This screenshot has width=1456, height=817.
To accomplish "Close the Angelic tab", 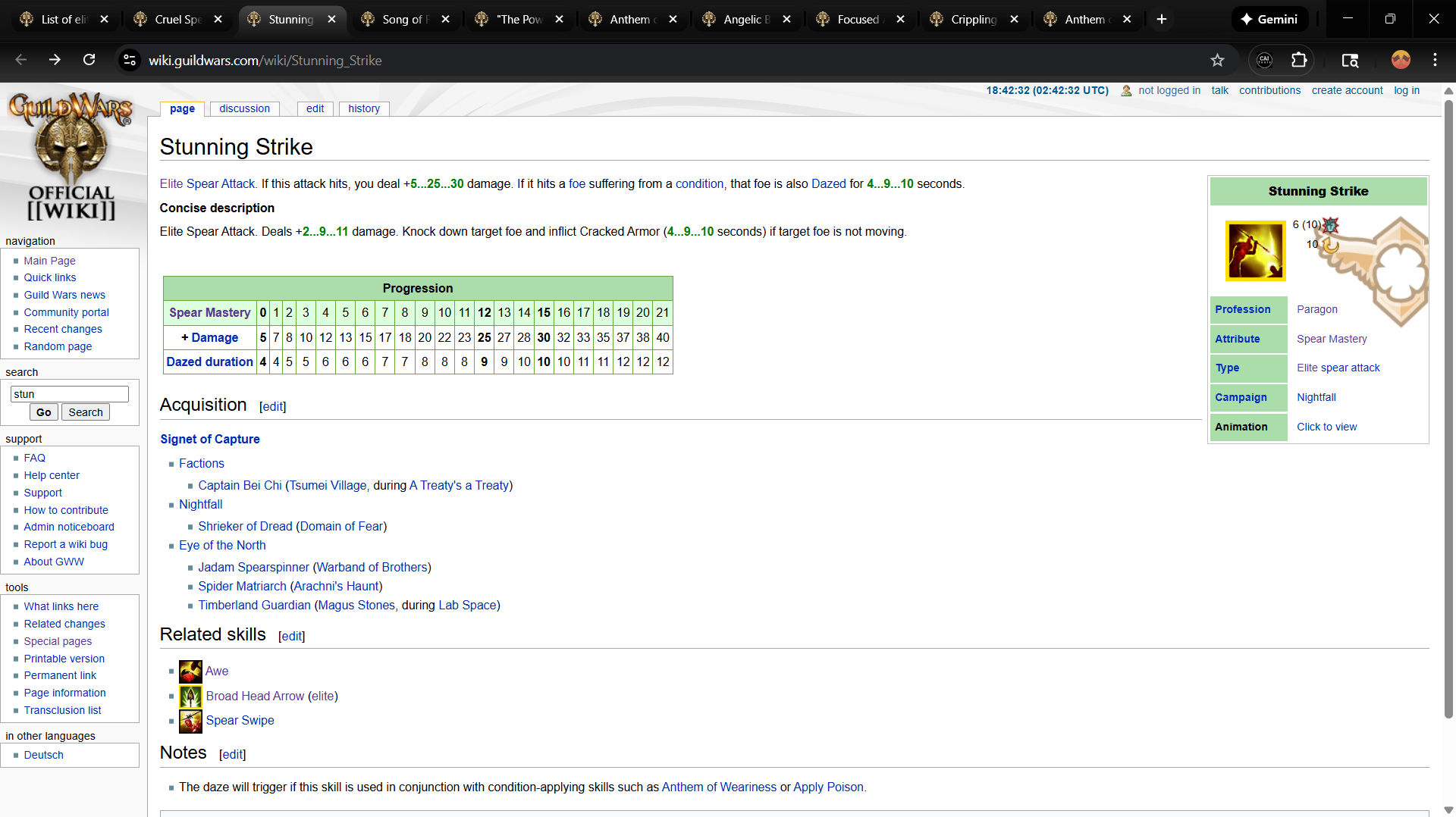I will pyautogui.click(x=786, y=19).
